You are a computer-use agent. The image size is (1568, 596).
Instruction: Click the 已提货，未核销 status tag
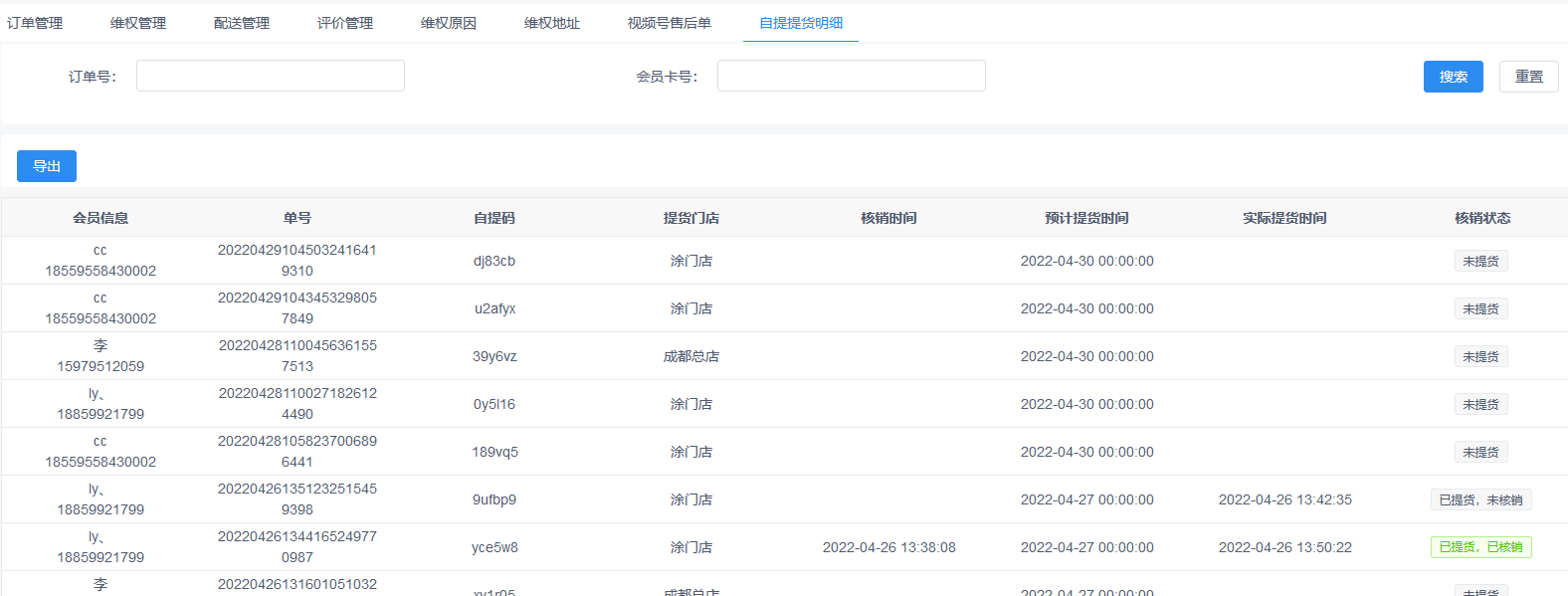pyautogui.click(x=1480, y=499)
